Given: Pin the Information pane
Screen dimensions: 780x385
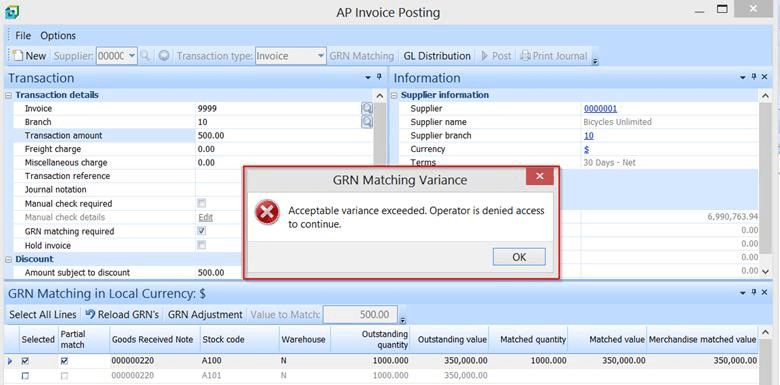Looking at the screenshot, I should pos(754,77).
